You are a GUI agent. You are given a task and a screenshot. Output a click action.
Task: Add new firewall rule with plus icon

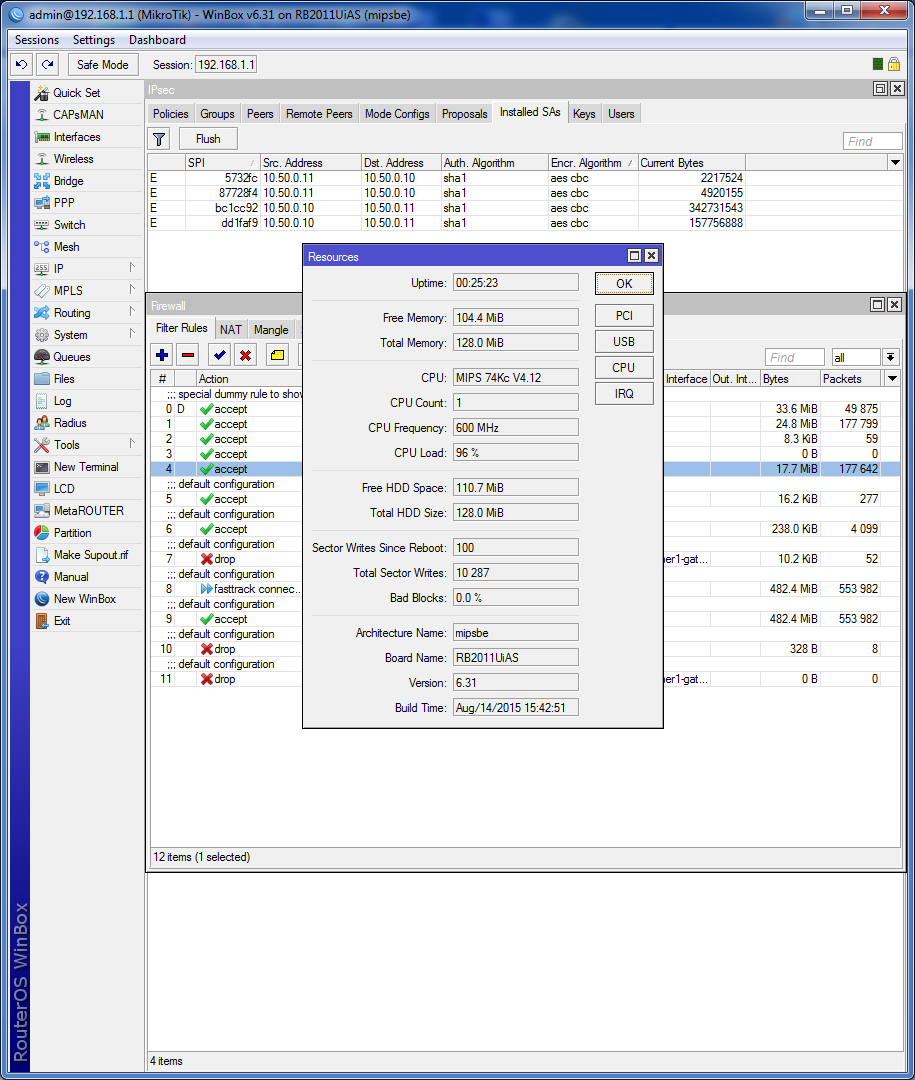pos(163,354)
